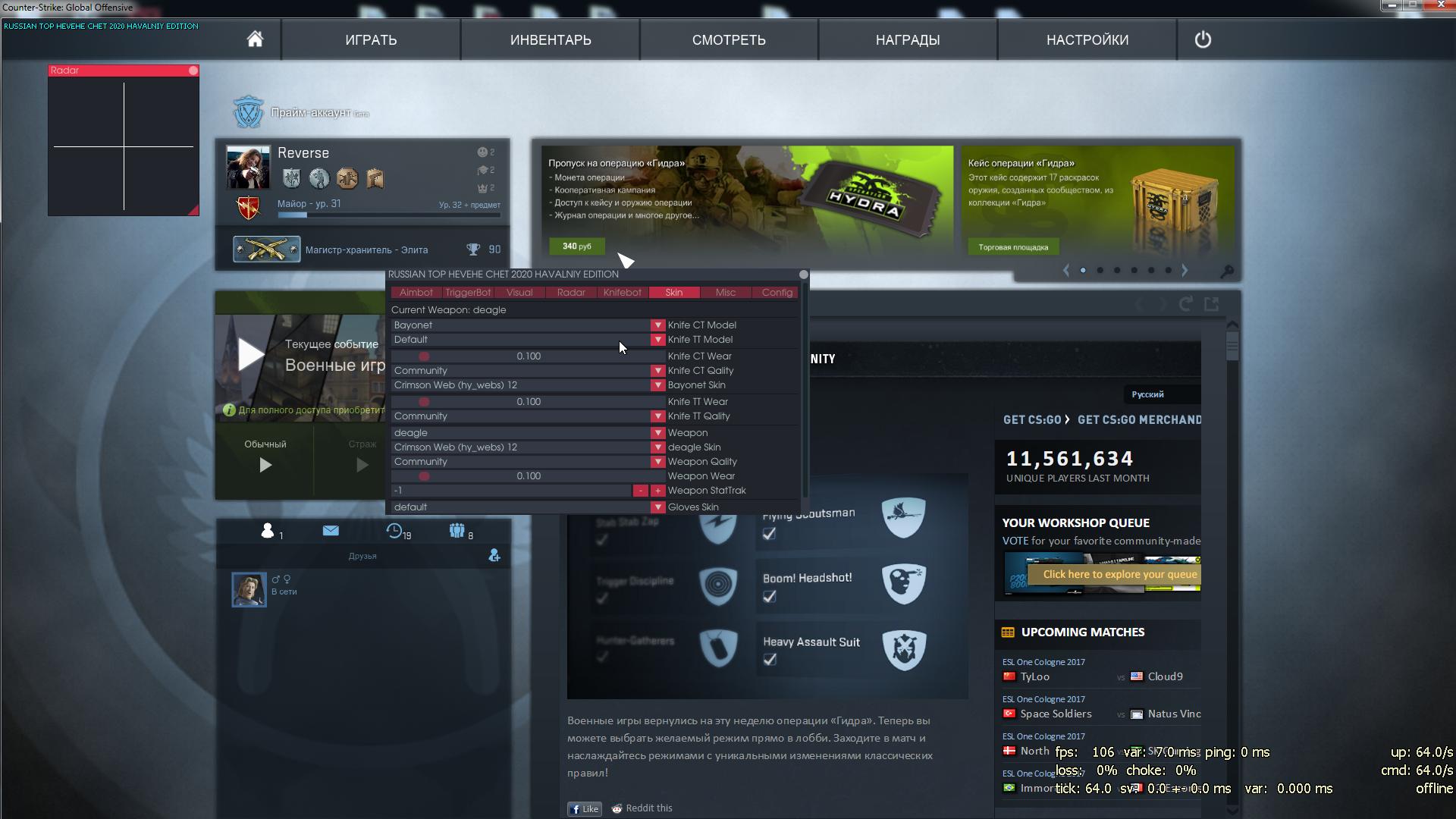Decrease Weapon StatTrak with minus button
Viewport: 1456px width, 819px height.
(641, 491)
